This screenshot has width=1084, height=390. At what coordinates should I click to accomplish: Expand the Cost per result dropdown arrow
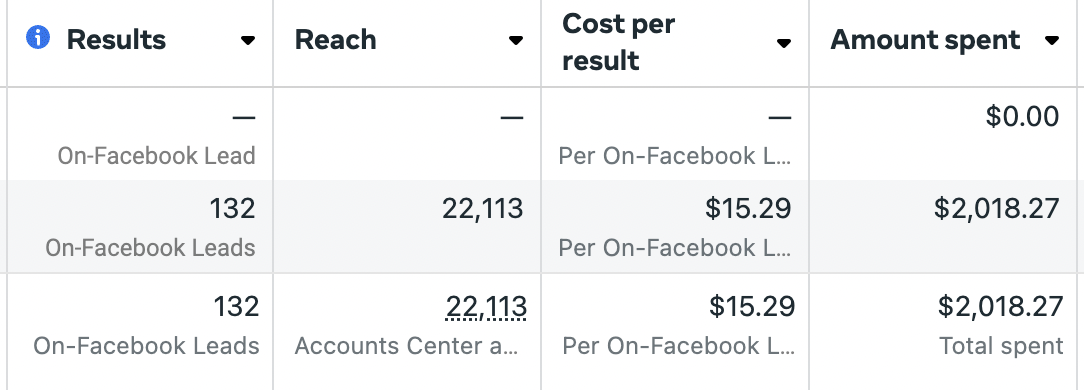[x=783, y=44]
